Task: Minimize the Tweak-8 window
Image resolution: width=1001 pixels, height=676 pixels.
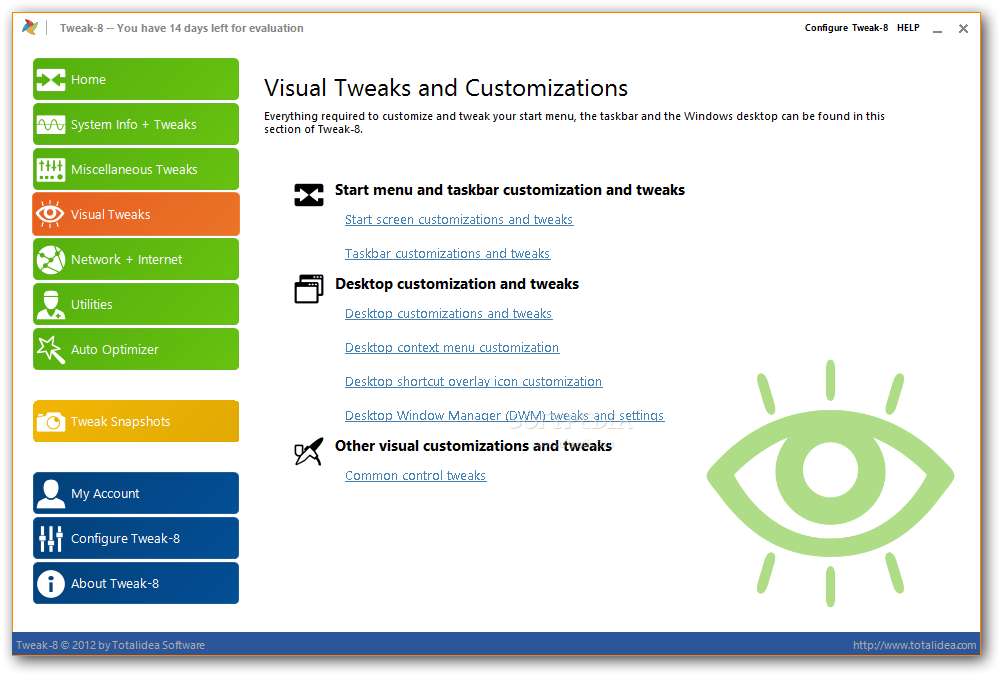Action: [937, 29]
